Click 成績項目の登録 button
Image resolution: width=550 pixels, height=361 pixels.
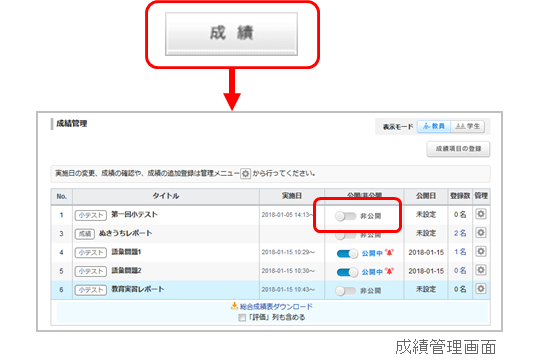[x=458, y=149]
